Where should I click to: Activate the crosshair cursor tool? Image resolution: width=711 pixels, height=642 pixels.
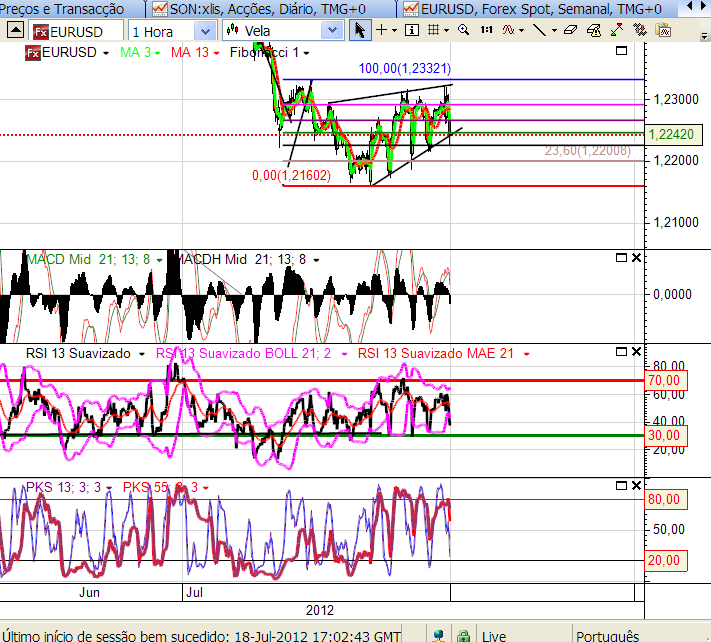coord(382,30)
